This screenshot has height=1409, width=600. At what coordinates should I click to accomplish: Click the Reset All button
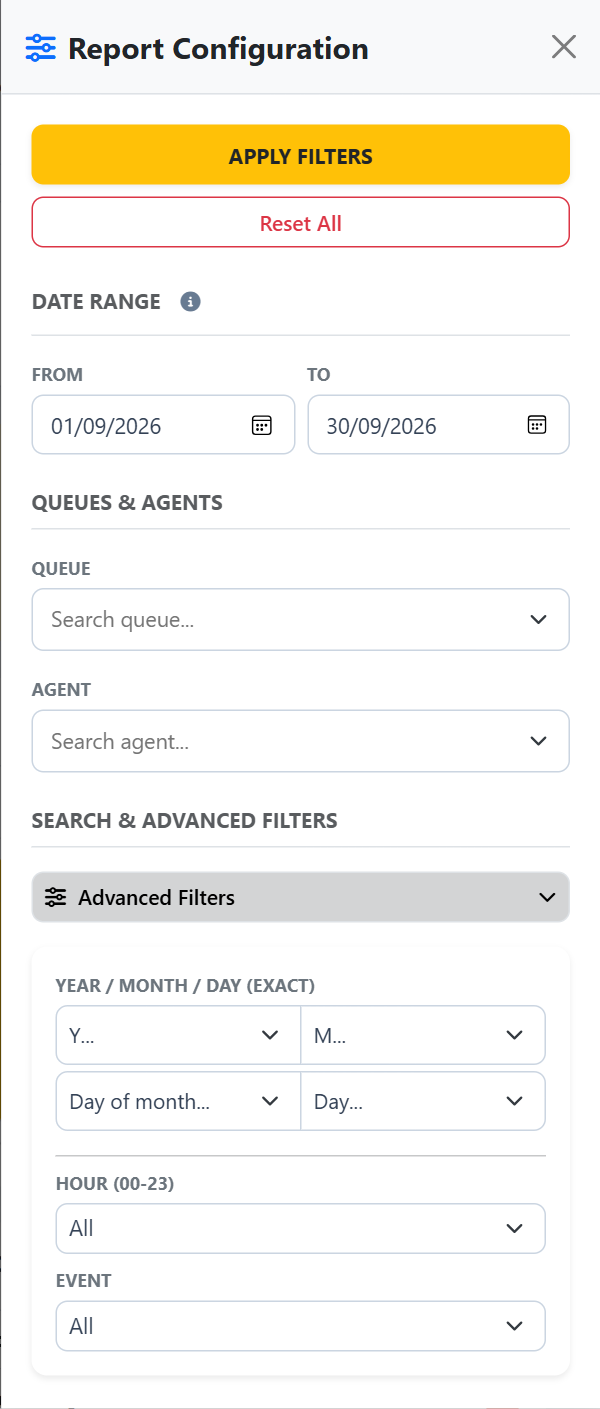pos(301,222)
